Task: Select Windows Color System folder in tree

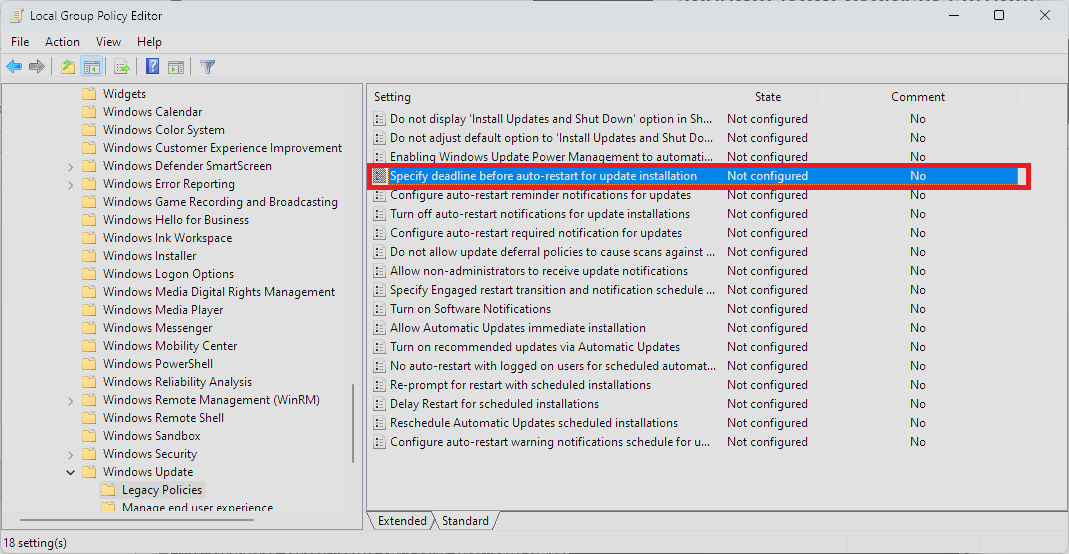Action: (x=164, y=130)
